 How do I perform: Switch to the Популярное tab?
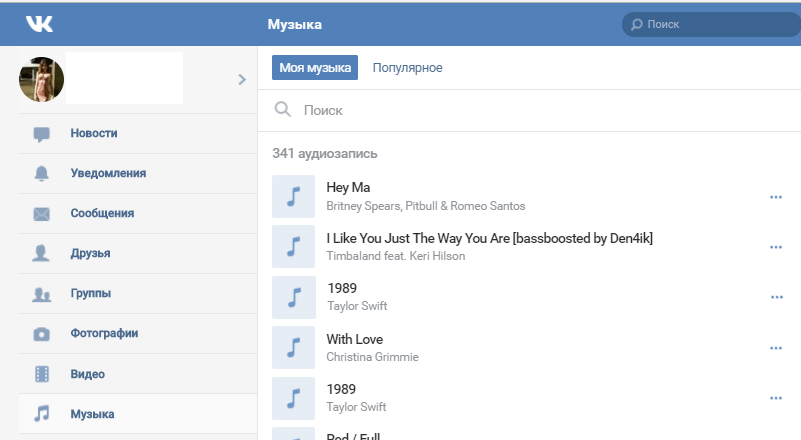coord(407,68)
